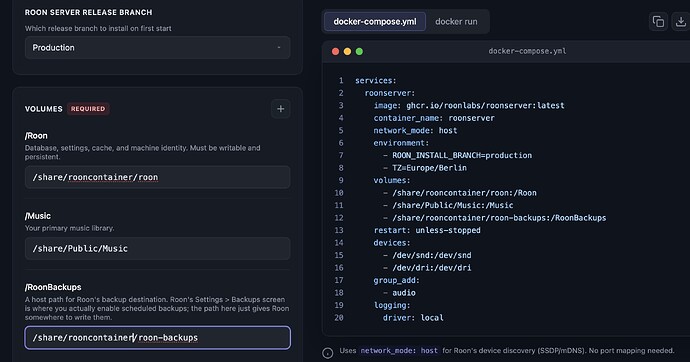The image size is (690, 362).
Task: Click the TZ=Europe/Berlin line
Action: [x=425, y=168]
